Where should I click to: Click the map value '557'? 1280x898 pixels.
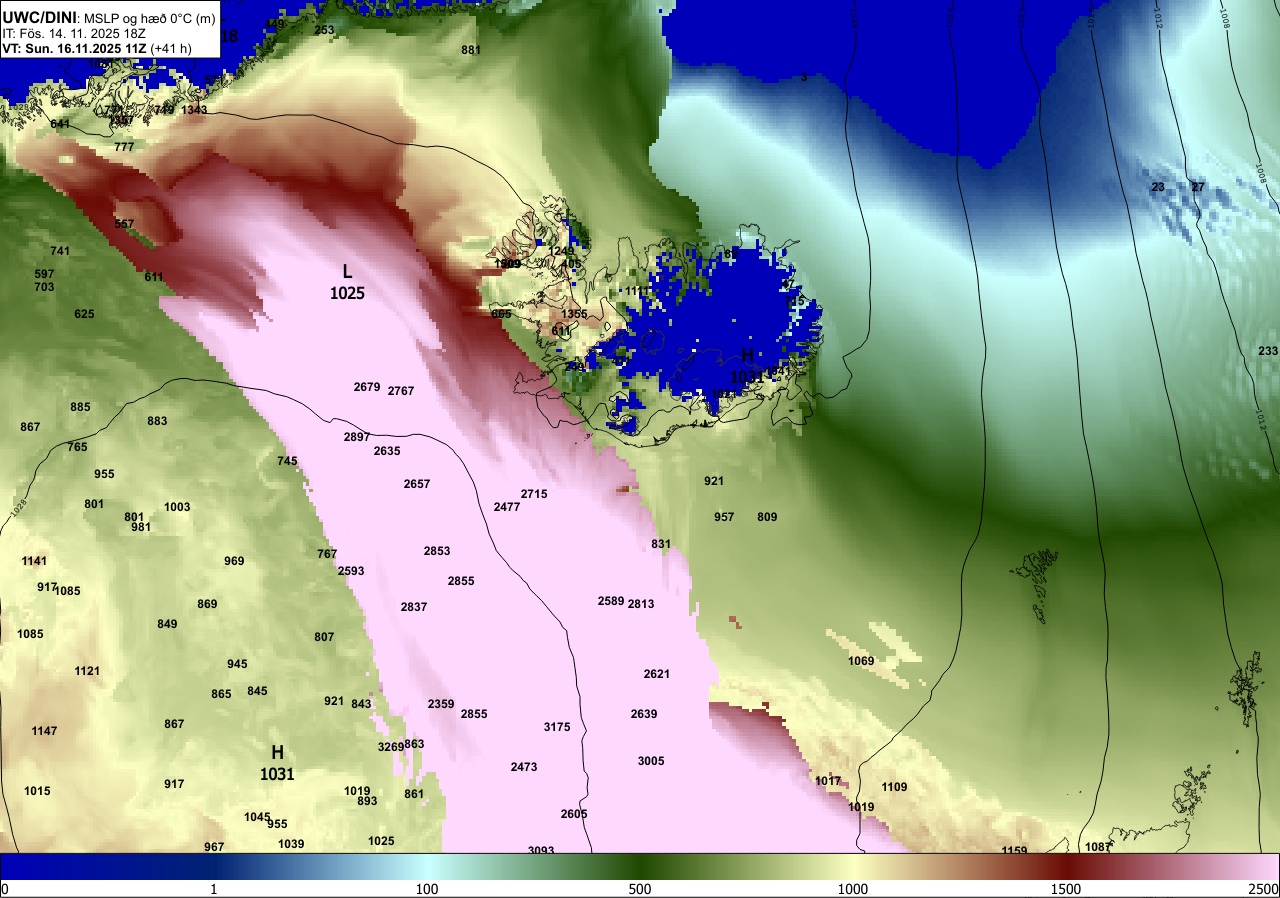tap(124, 224)
